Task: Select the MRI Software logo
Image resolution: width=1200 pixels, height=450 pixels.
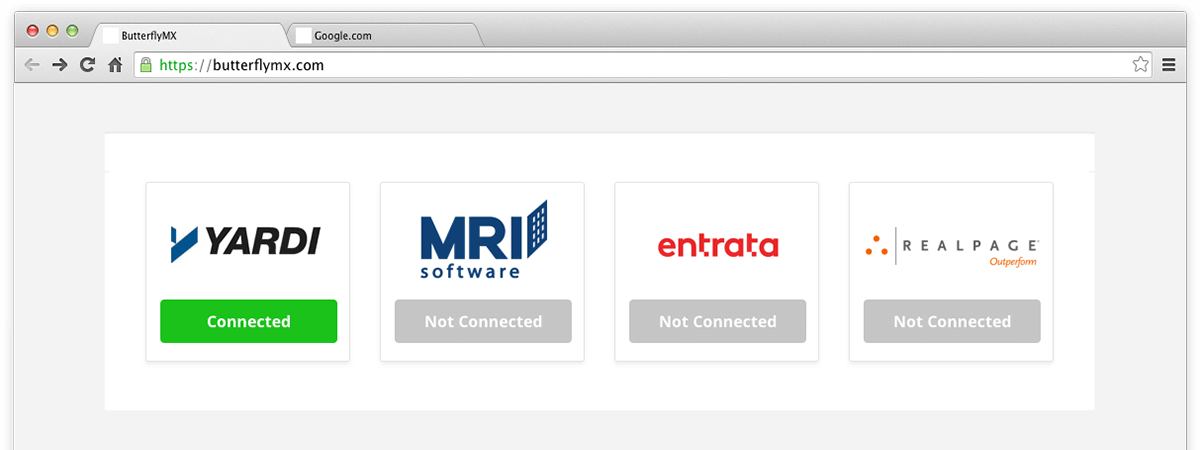Action: [x=484, y=240]
